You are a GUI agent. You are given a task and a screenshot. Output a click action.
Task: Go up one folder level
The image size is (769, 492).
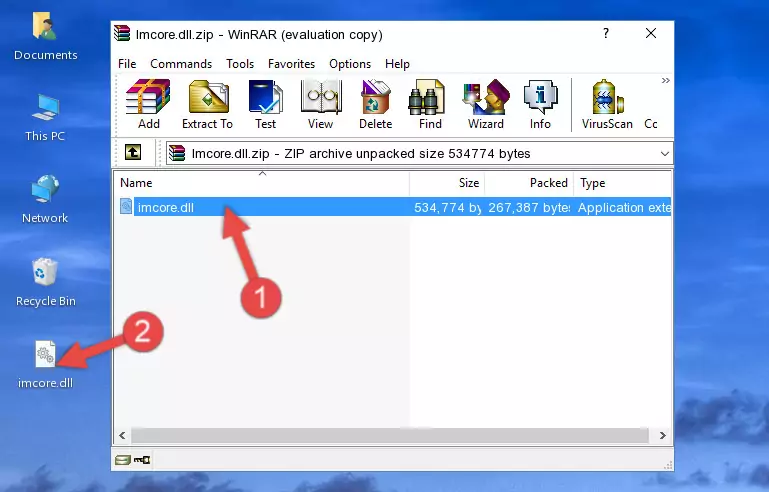[133, 153]
